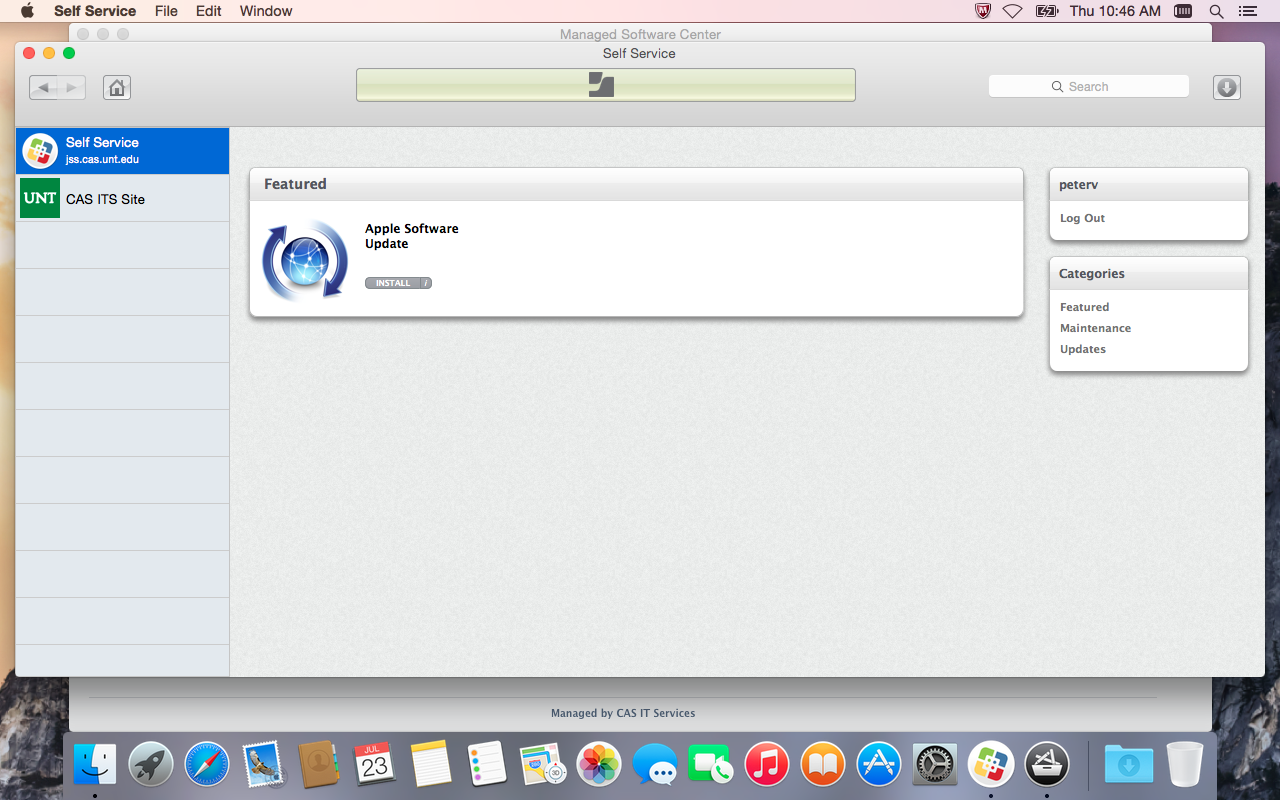Click Self Service icon in the Dock
The height and width of the screenshot is (800, 1280).
[991, 765]
